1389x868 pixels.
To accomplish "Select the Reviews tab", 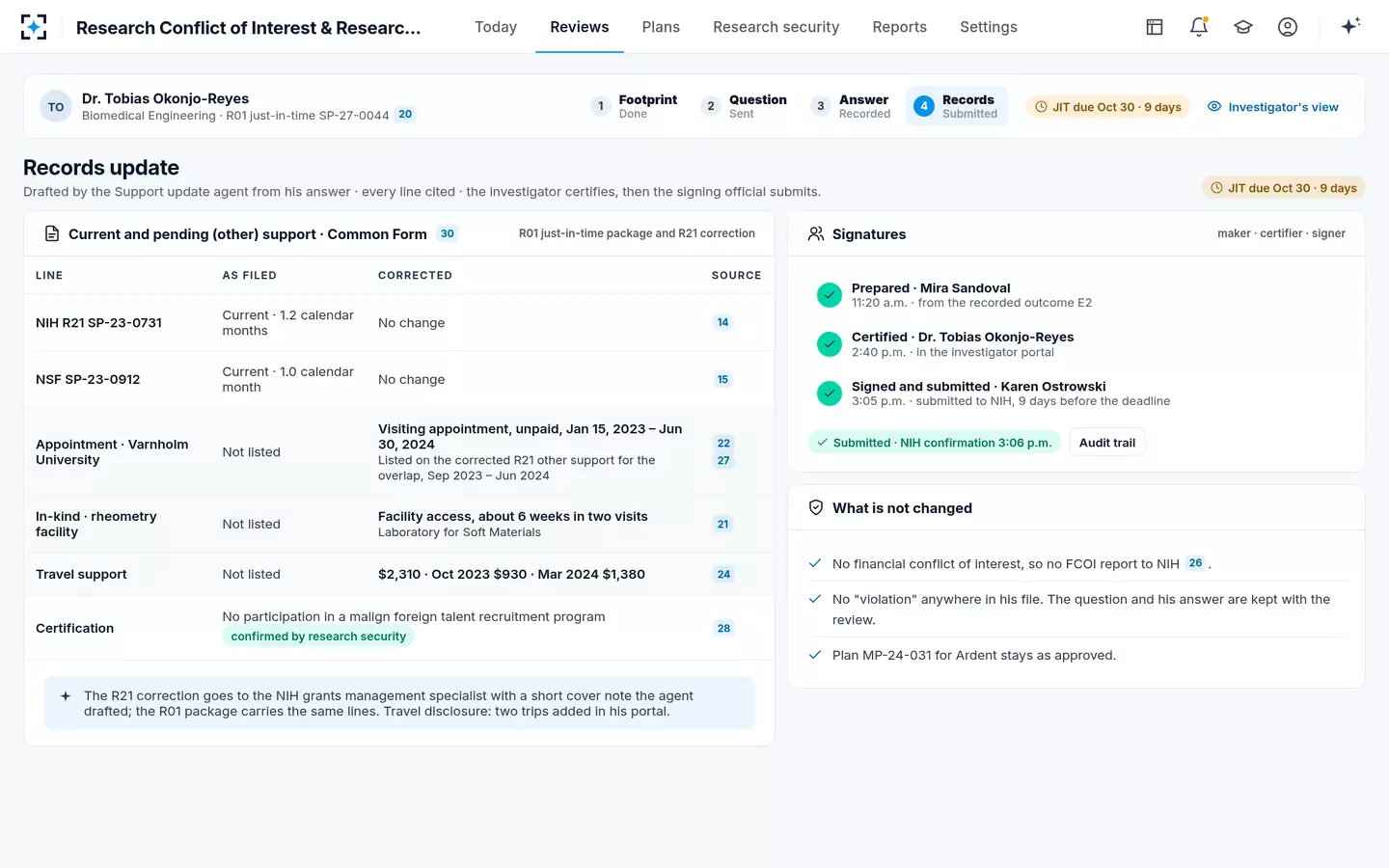I will (580, 27).
